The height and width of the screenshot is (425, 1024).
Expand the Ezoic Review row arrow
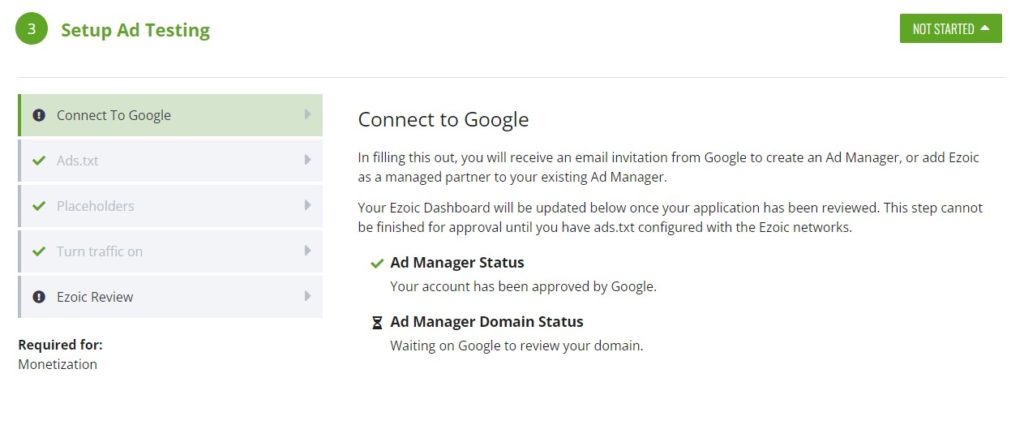click(308, 296)
